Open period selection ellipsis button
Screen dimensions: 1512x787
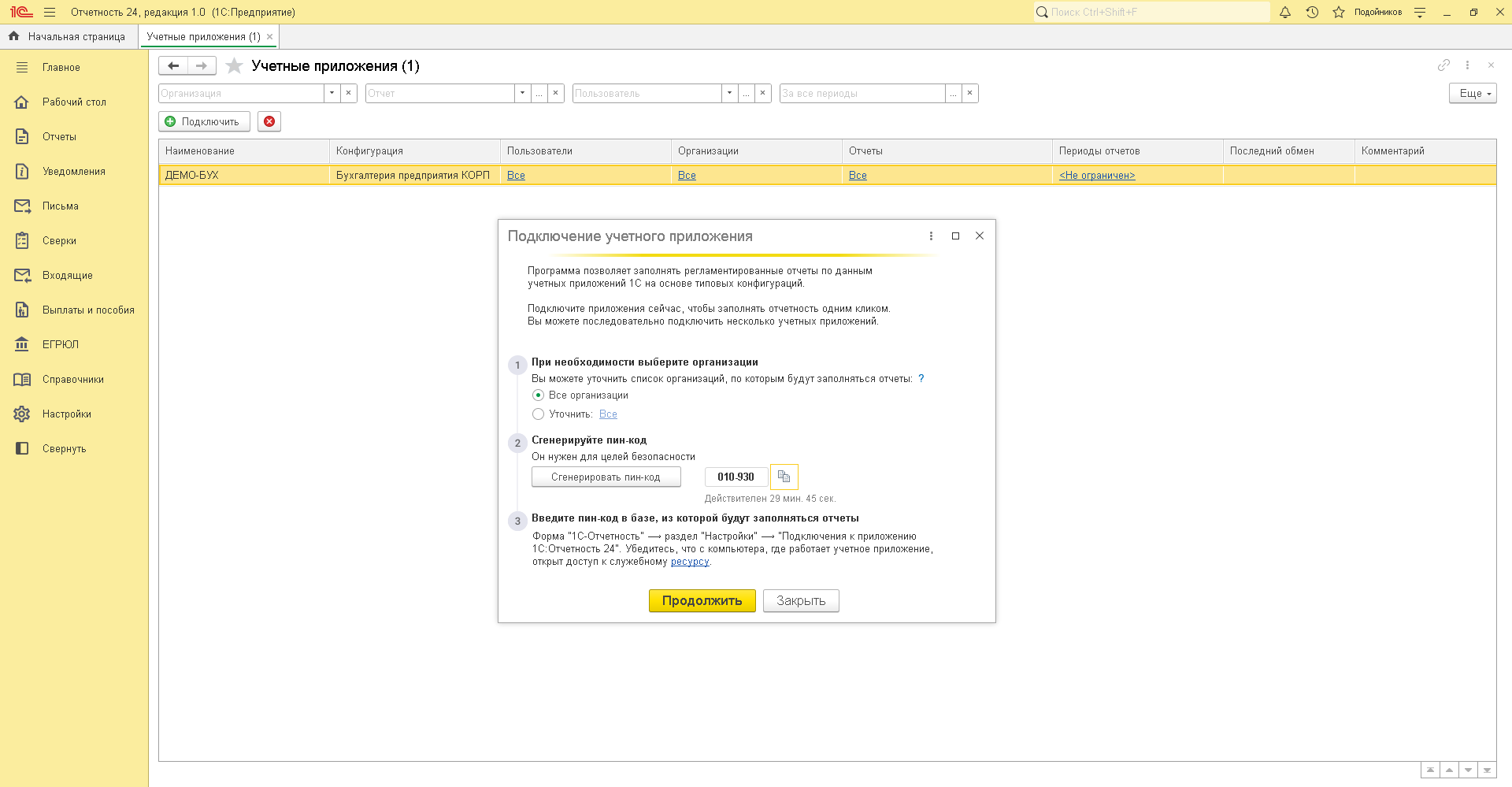953,93
